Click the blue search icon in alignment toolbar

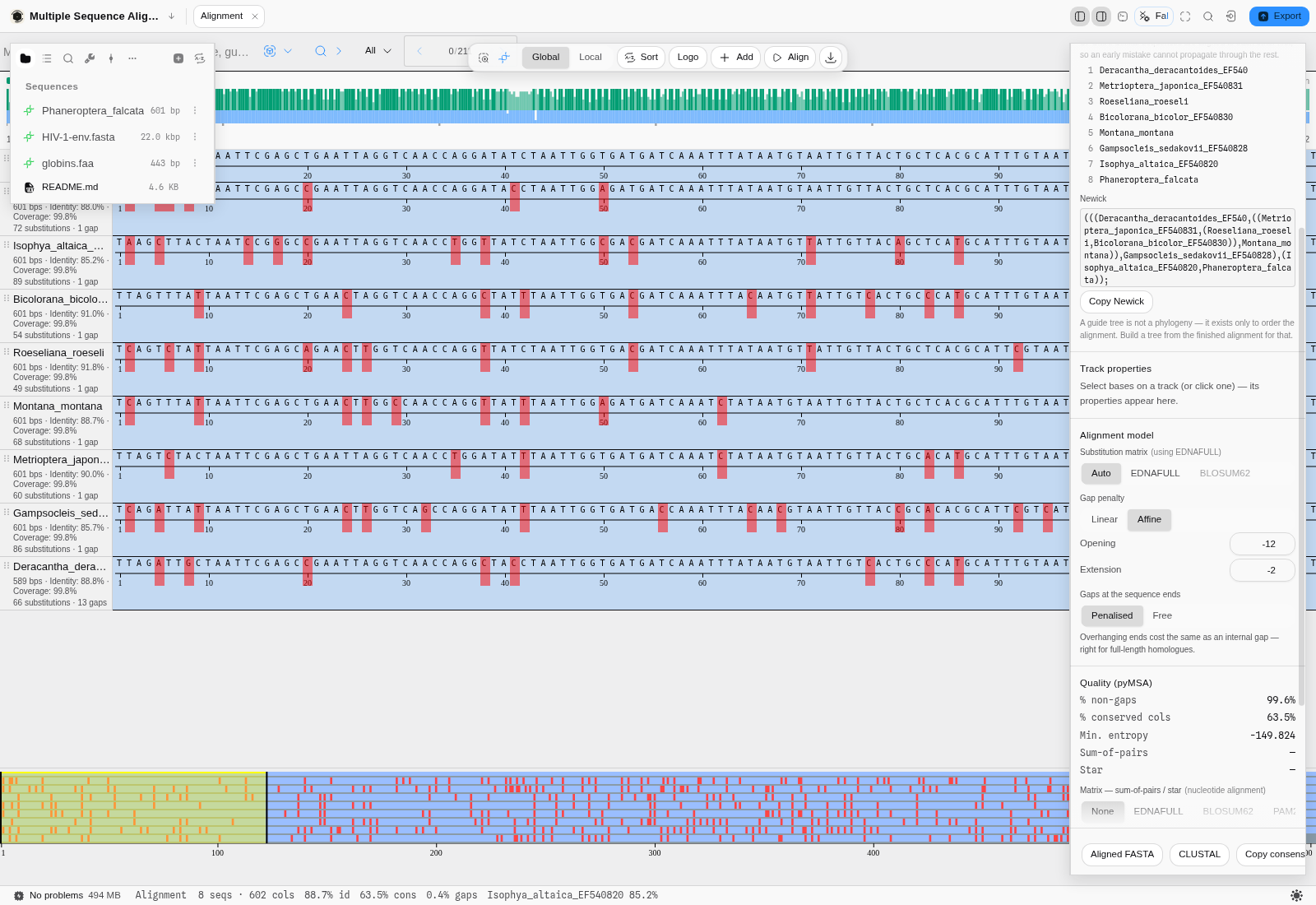point(321,51)
